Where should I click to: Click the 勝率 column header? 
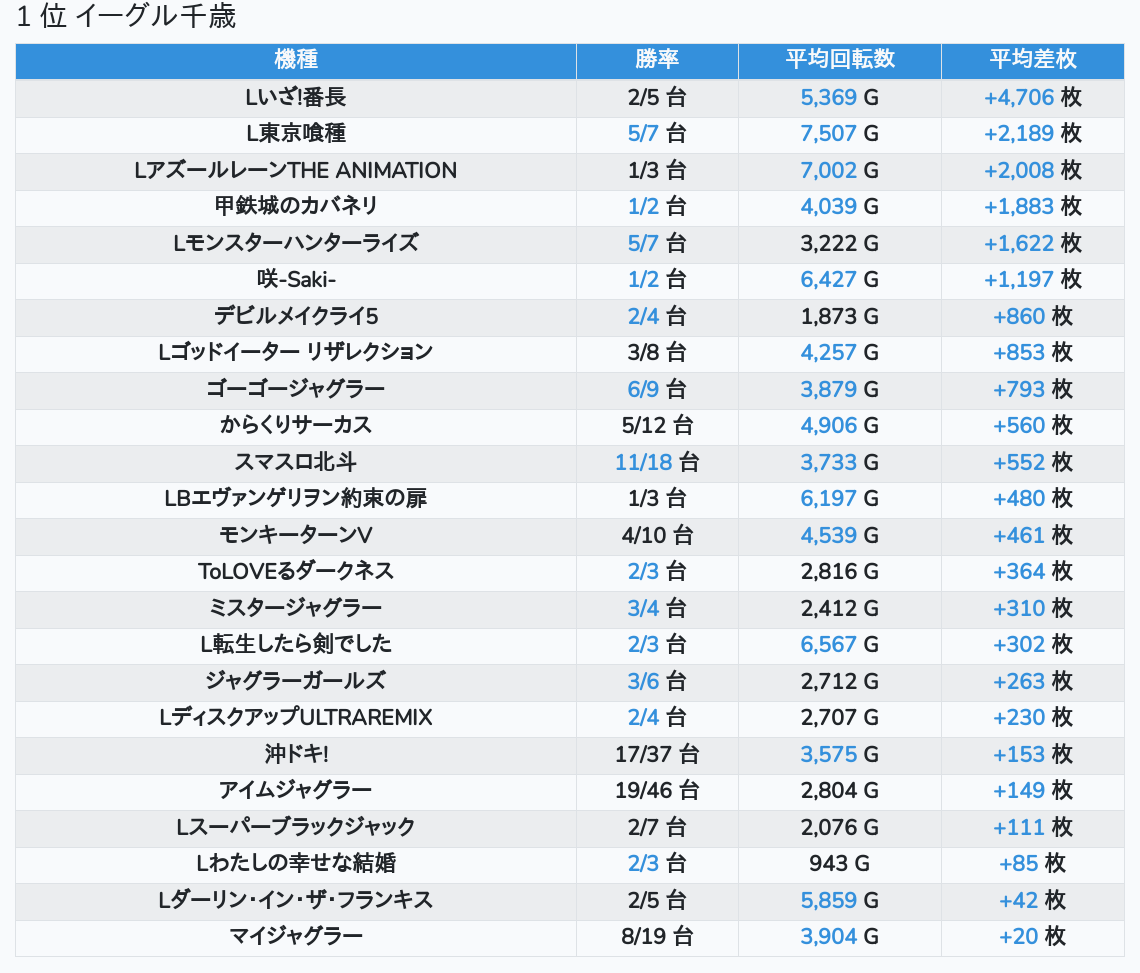click(x=657, y=60)
